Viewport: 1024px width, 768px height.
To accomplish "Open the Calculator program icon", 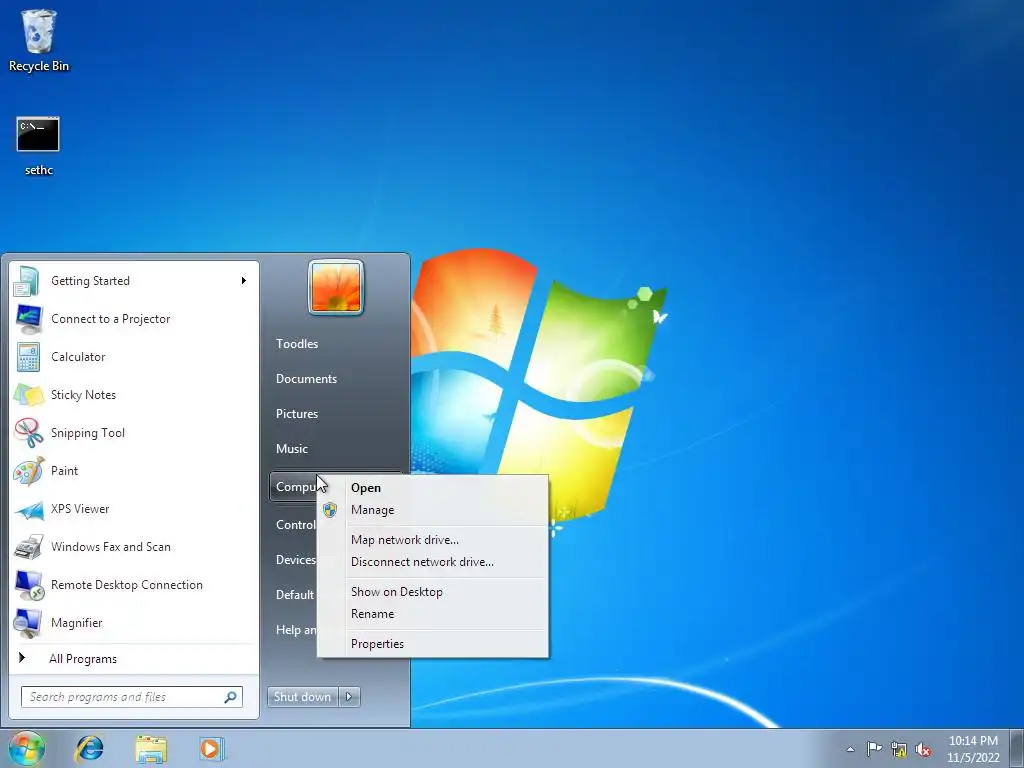I will pos(28,357).
